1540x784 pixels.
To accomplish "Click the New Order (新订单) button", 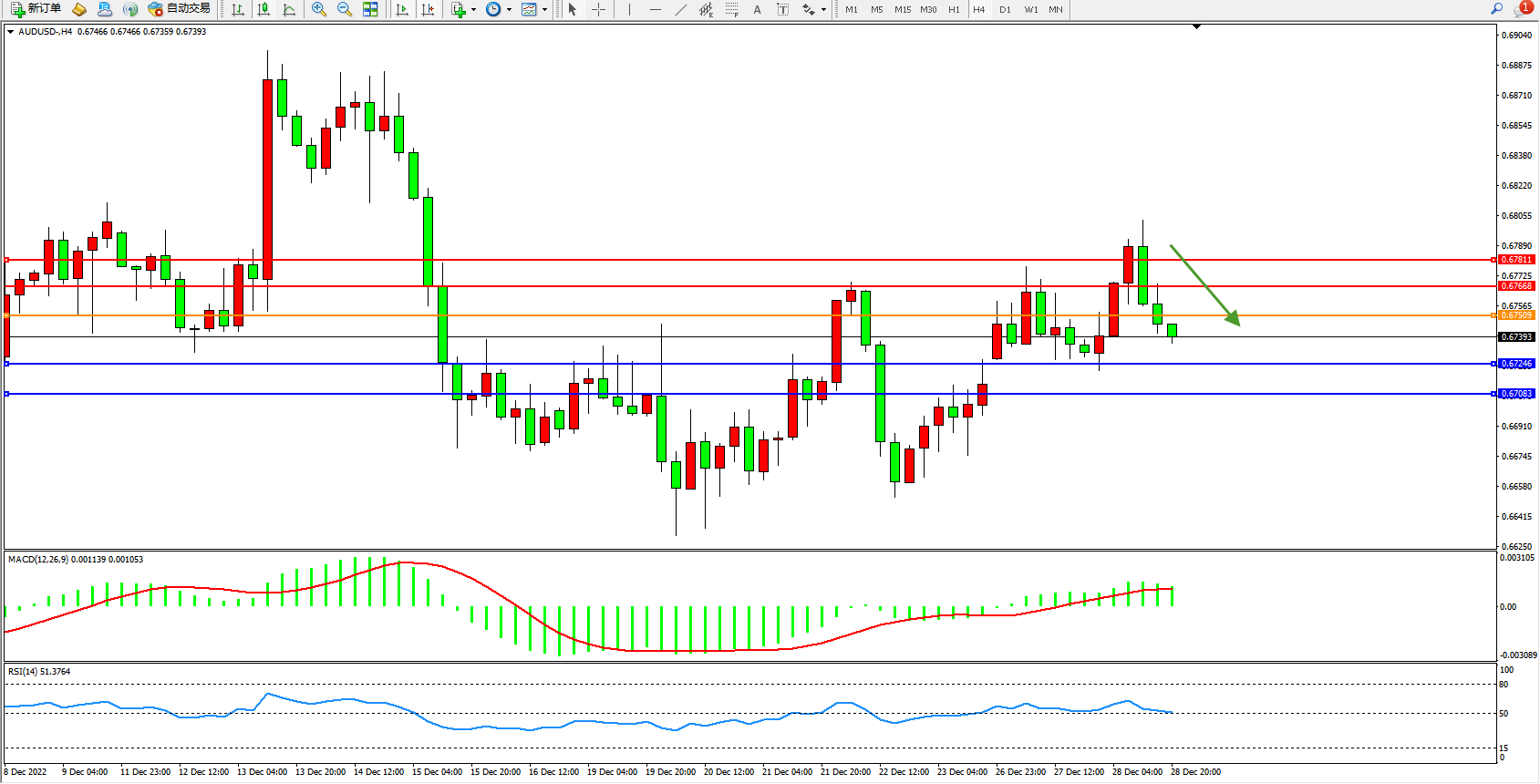I will (36, 9).
